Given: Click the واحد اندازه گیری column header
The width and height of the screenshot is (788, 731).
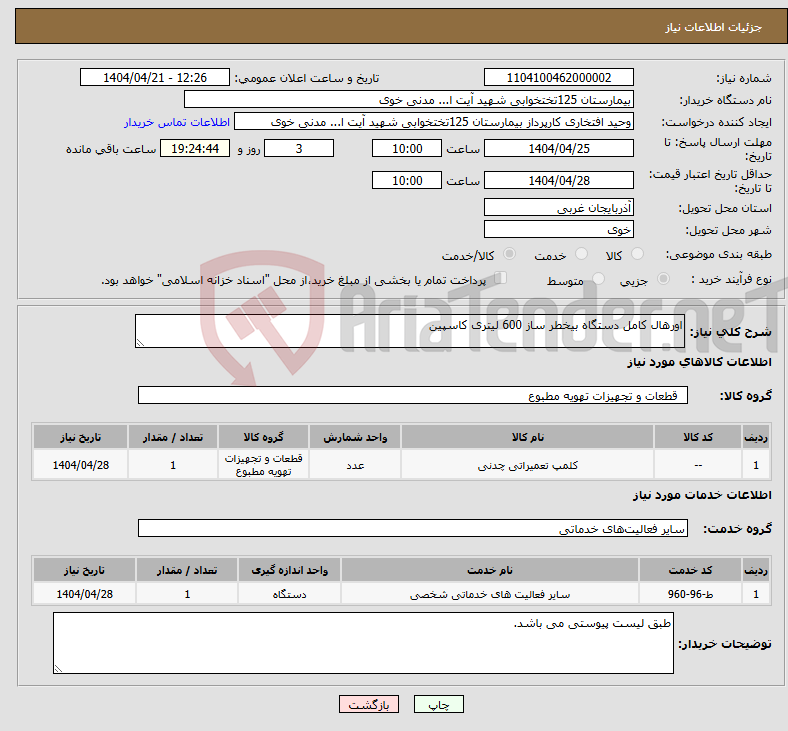Looking at the screenshot, I should (x=289, y=570).
